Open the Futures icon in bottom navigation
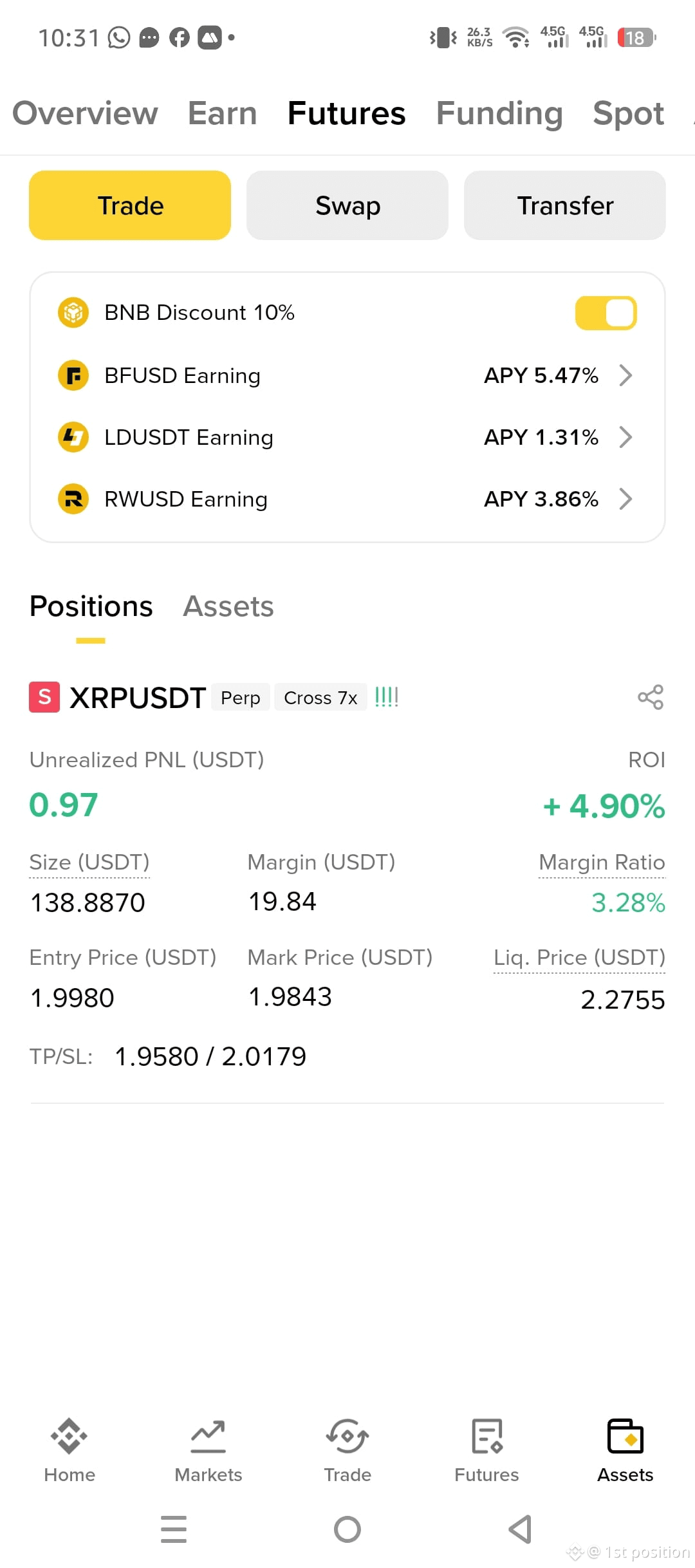695x1568 pixels. click(486, 1436)
